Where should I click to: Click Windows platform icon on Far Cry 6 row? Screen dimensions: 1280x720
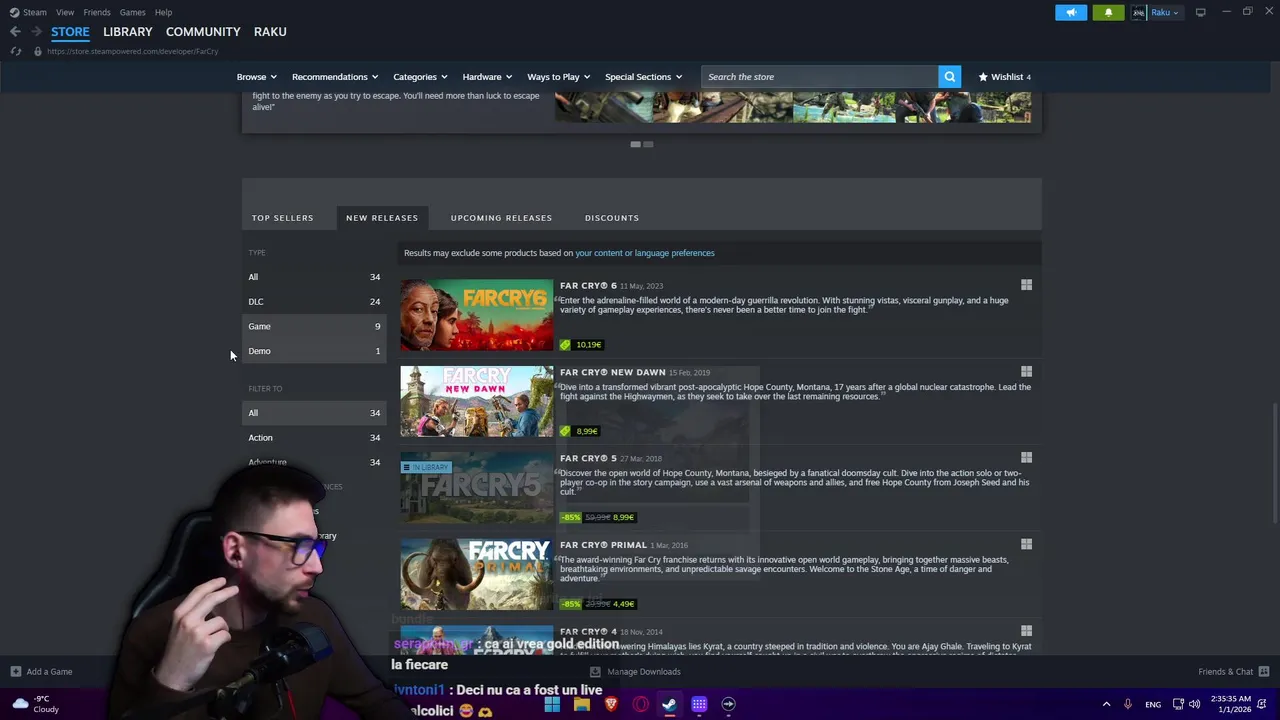(1026, 285)
